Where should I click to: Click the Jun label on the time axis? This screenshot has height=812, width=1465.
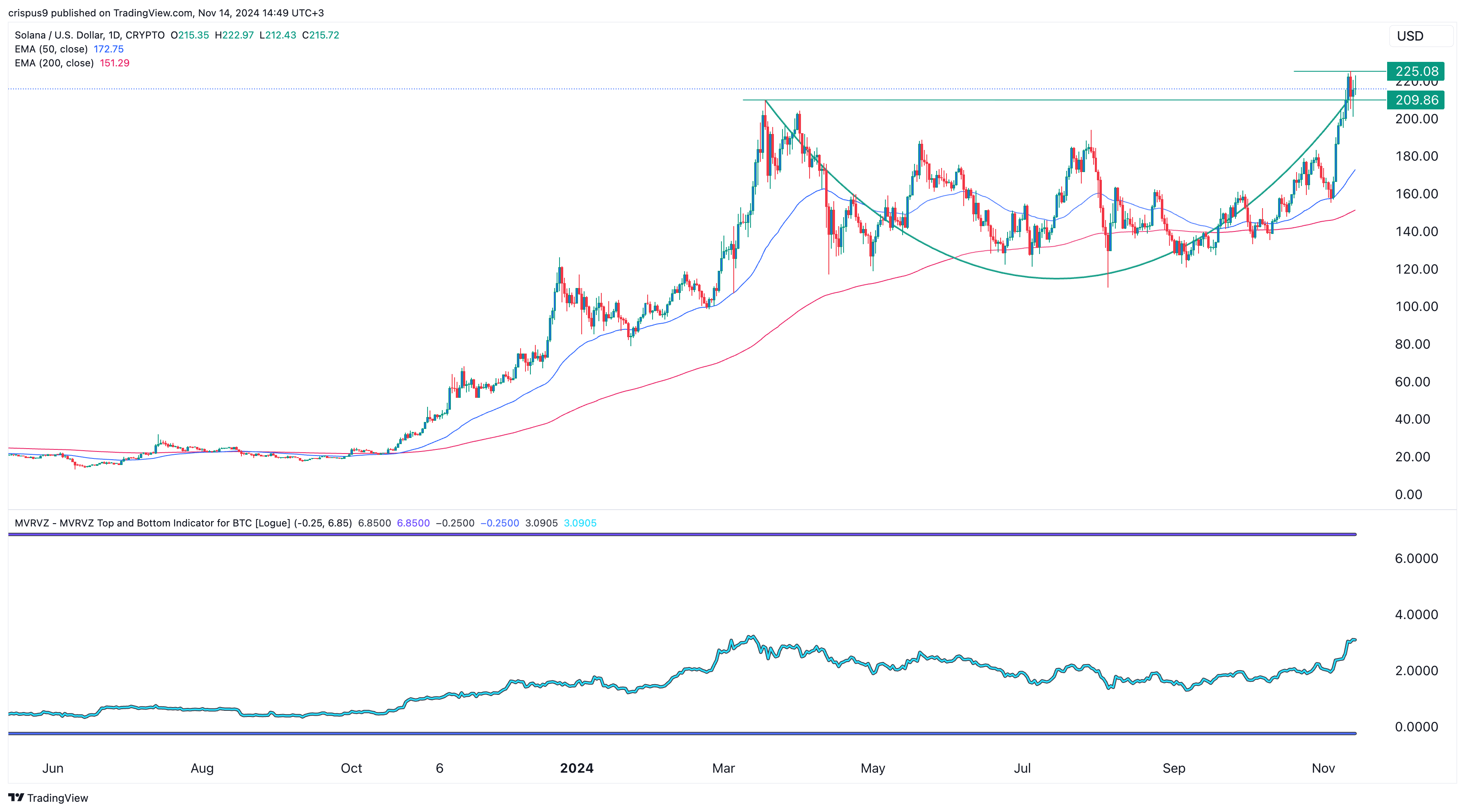(53, 768)
